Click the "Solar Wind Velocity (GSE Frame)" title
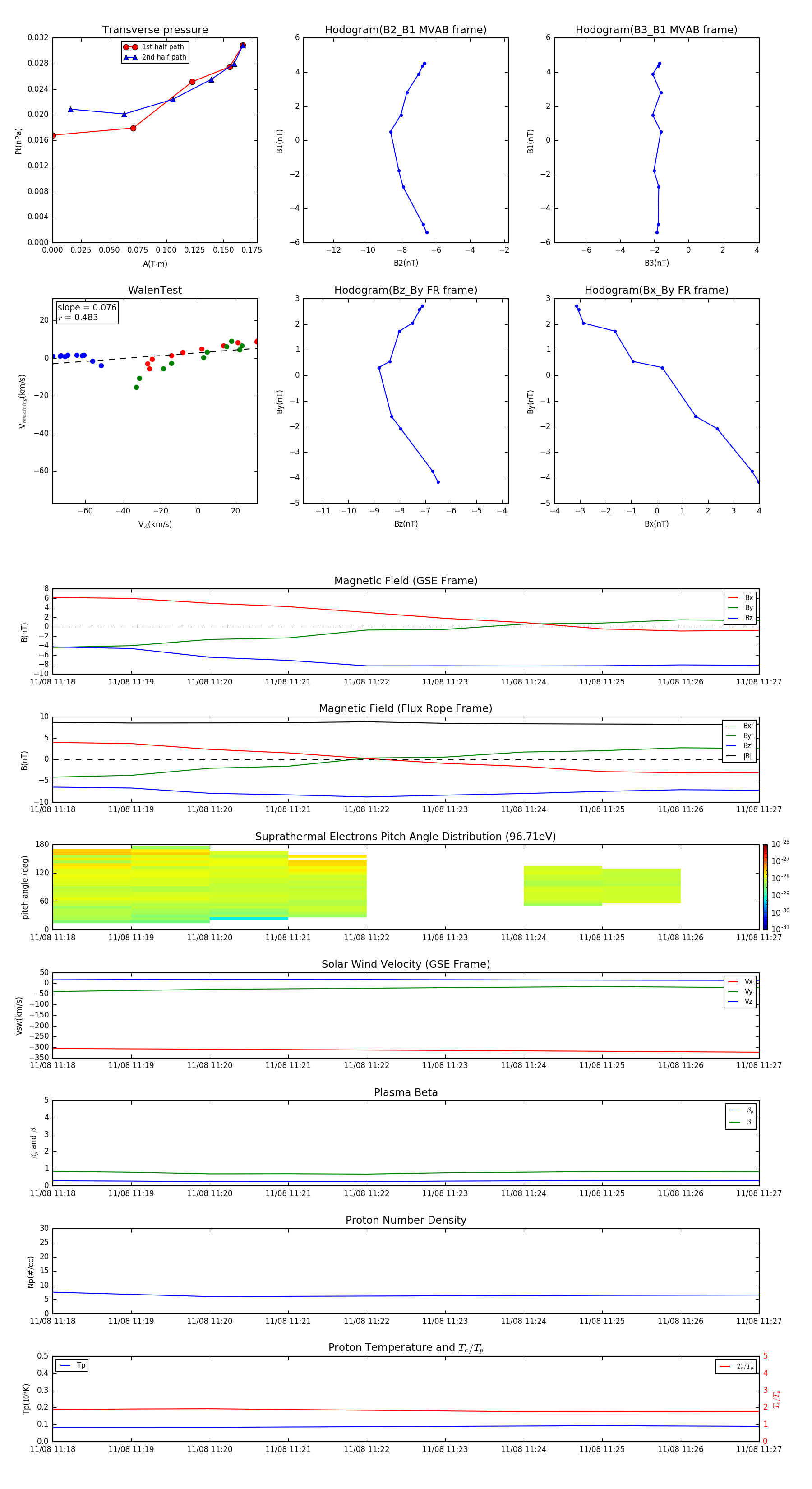The width and height of the screenshot is (812, 1489). pos(406,965)
